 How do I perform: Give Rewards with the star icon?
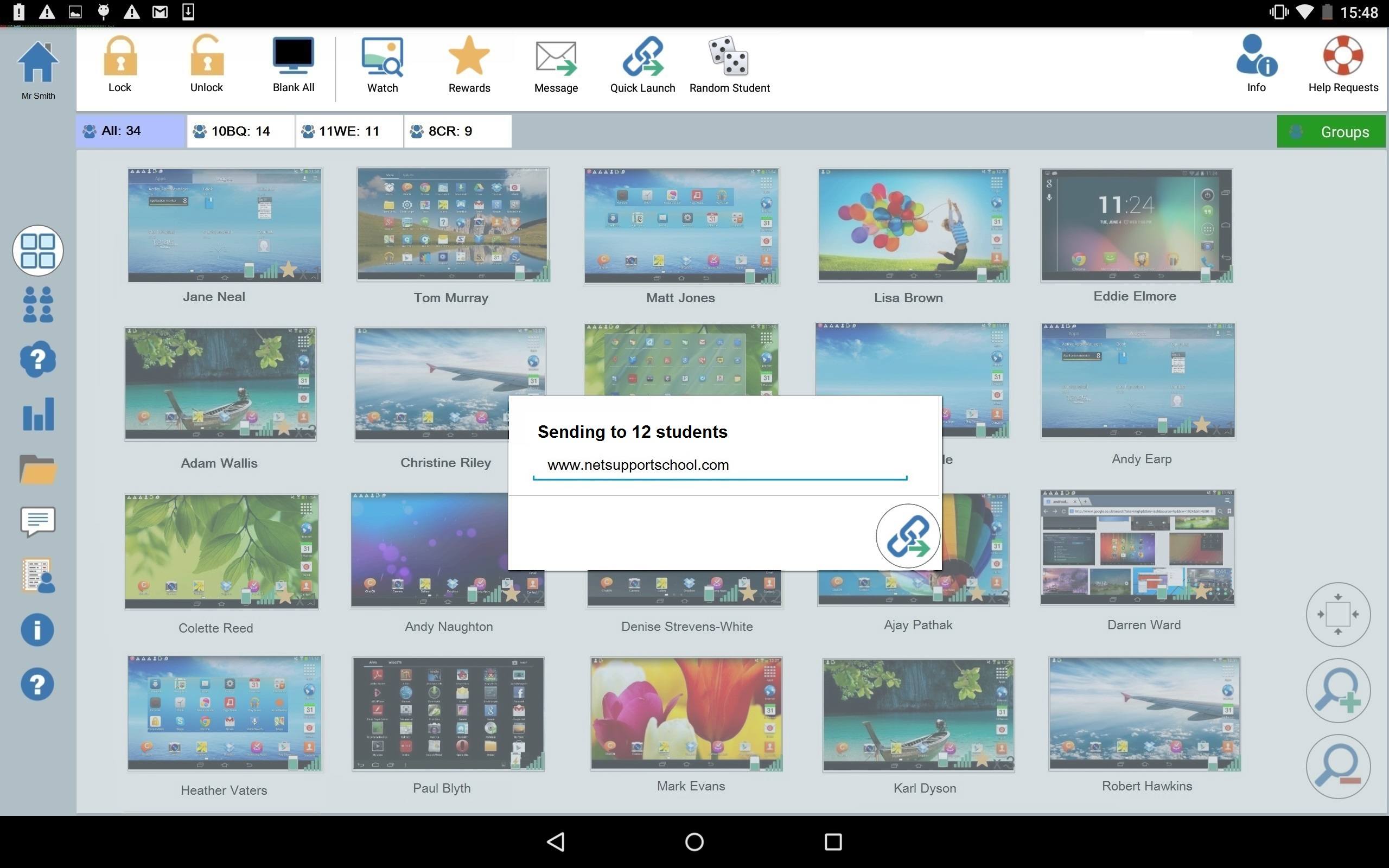tap(469, 56)
